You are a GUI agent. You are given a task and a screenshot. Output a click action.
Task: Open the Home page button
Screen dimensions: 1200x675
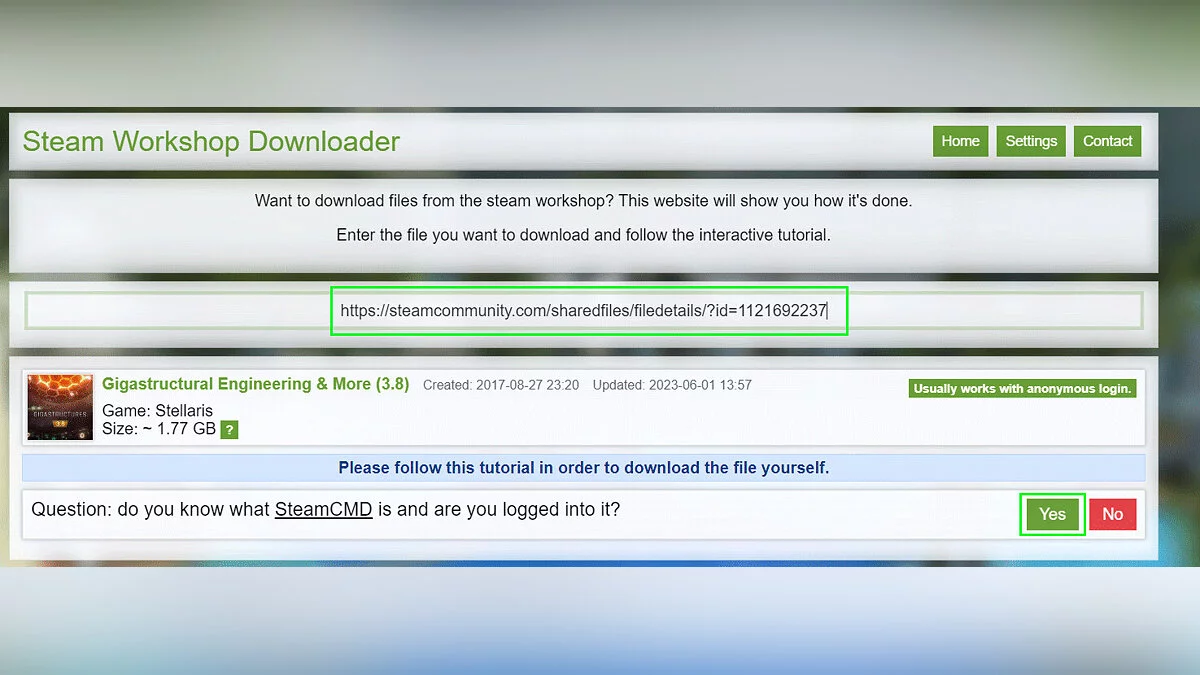pyautogui.click(x=960, y=141)
